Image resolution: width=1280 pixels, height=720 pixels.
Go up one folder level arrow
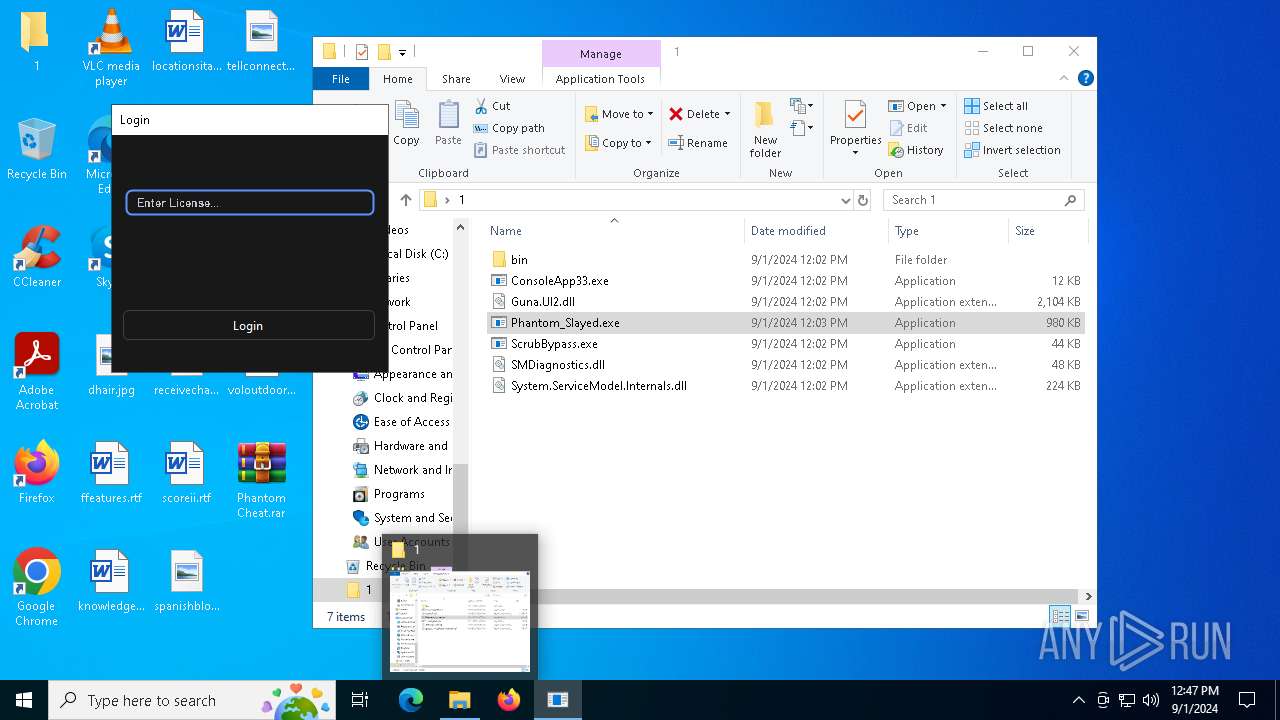(x=405, y=200)
